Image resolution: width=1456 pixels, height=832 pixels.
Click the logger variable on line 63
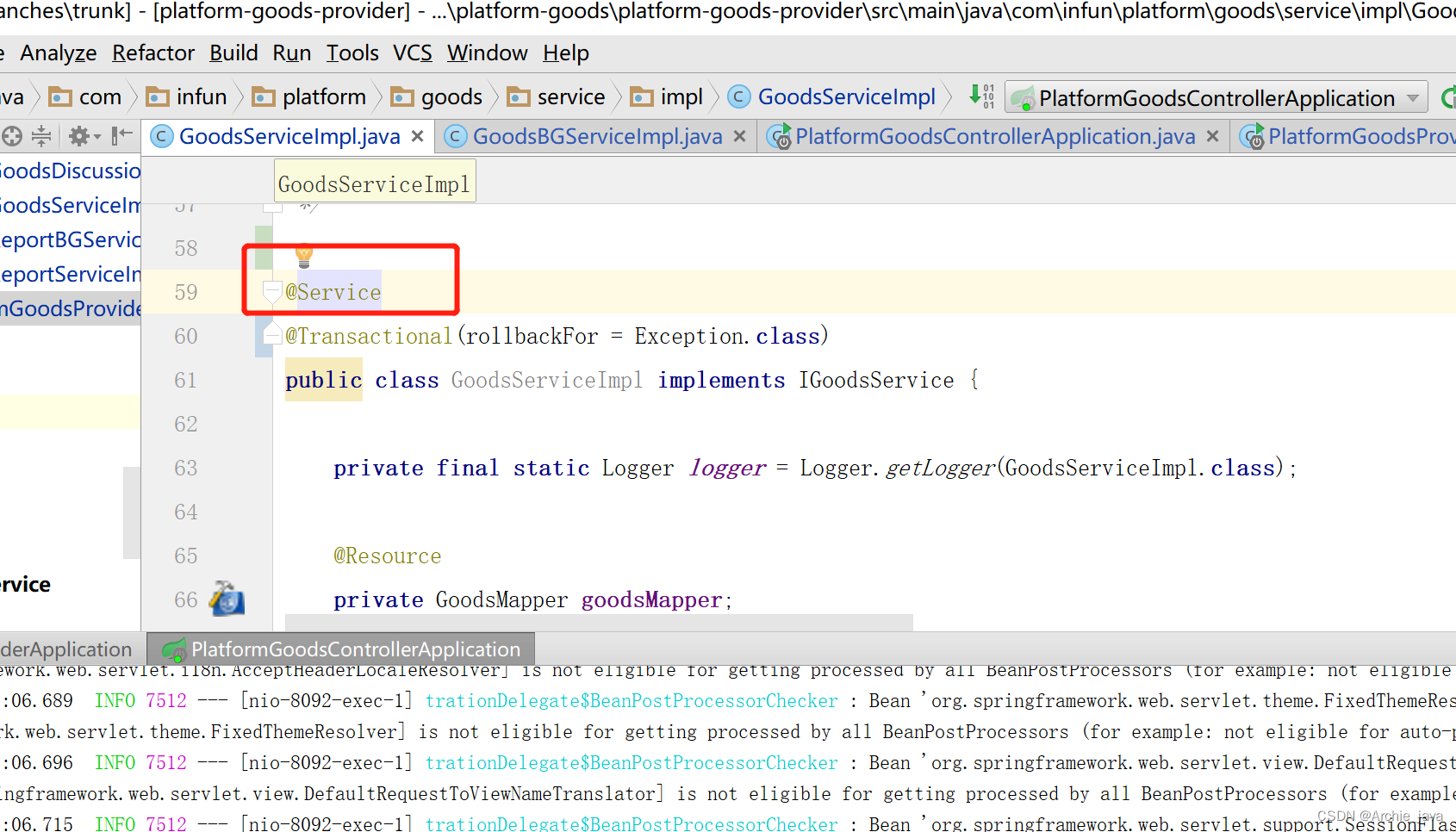click(x=727, y=468)
